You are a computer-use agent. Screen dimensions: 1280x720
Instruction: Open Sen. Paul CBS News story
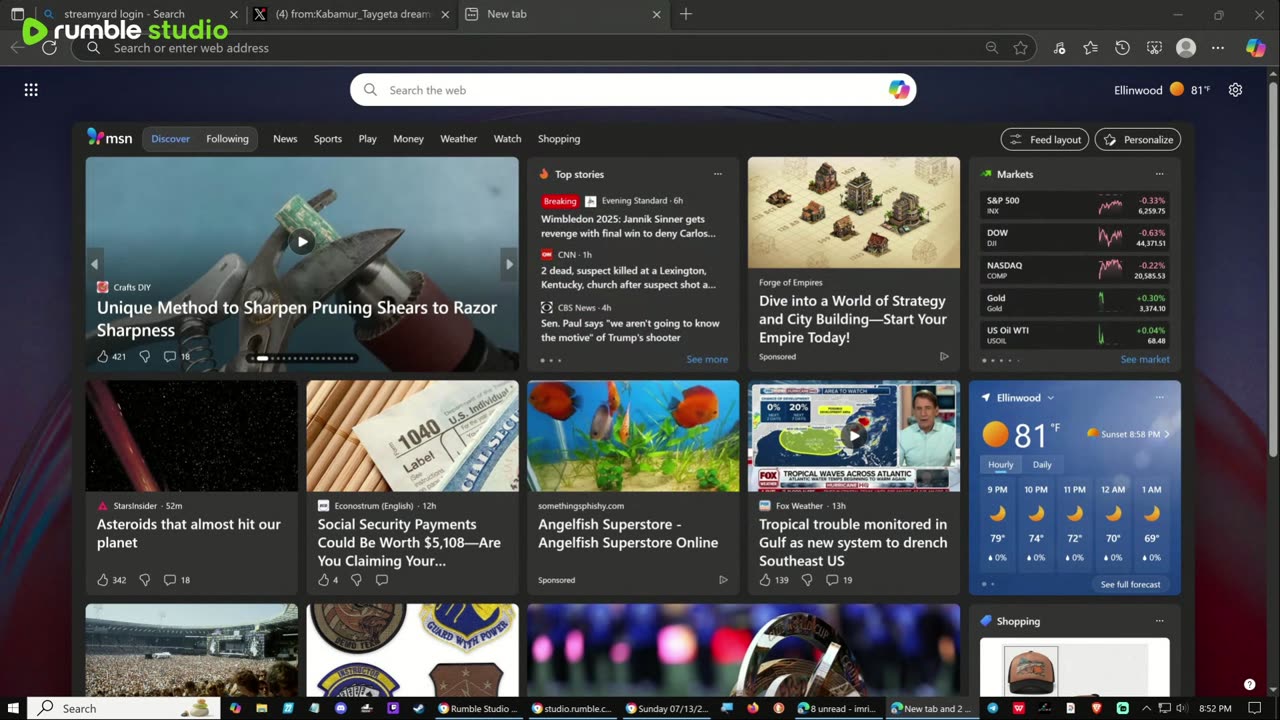630,330
